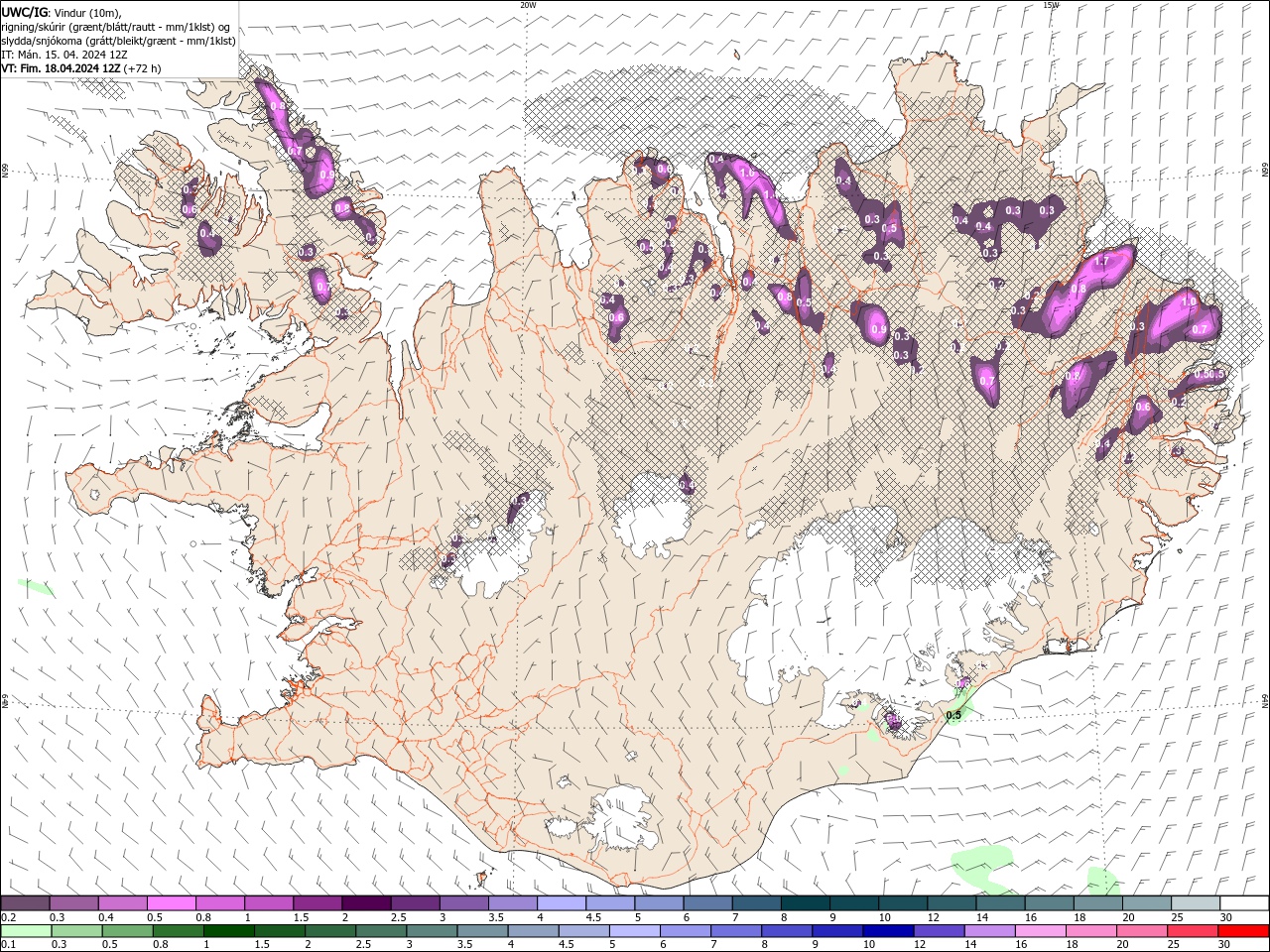This screenshot has width=1270, height=952.
Task: Pick the pale green lower rain swatch labeled 0.1
Action: tap(26, 931)
